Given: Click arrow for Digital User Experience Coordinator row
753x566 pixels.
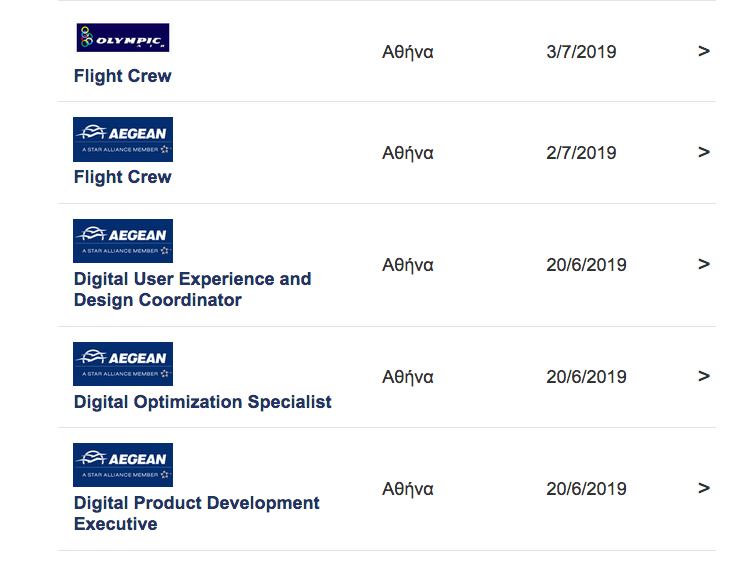Looking at the screenshot, I should 704,264.
